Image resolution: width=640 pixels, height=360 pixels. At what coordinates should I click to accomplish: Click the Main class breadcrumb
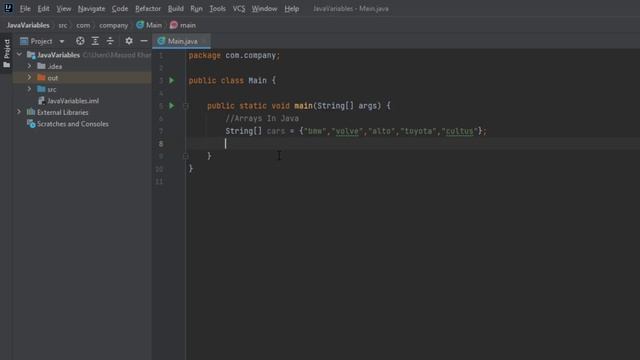pyautogui.click(x=149, y=25)
